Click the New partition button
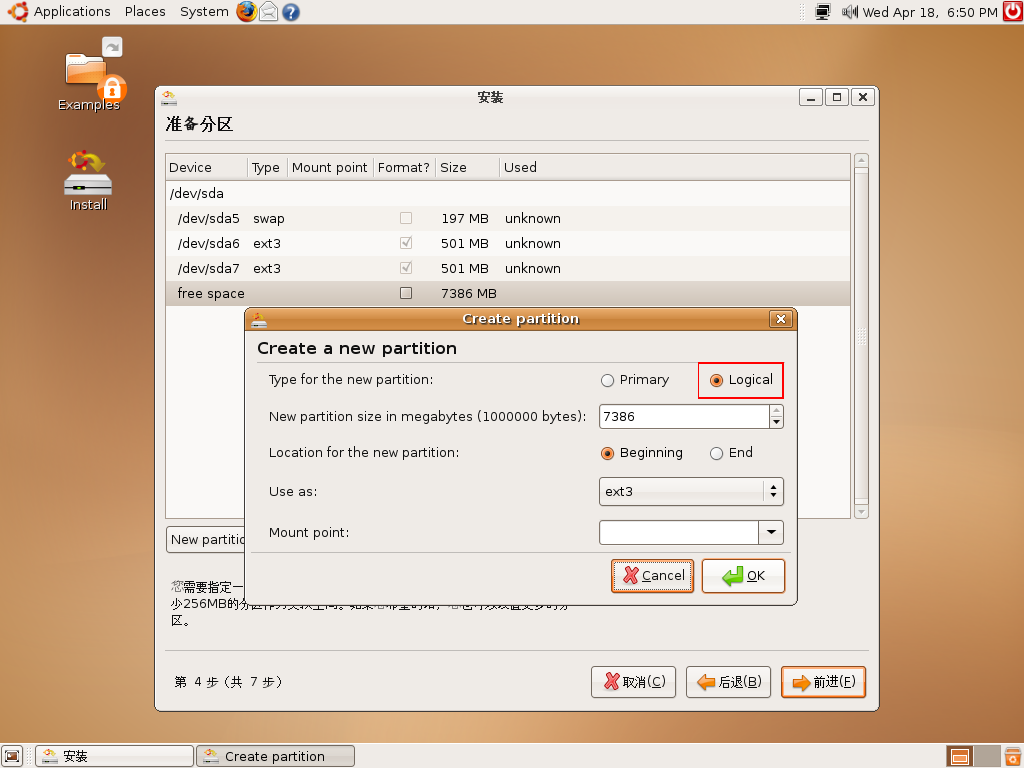 [x=206, y=539]
